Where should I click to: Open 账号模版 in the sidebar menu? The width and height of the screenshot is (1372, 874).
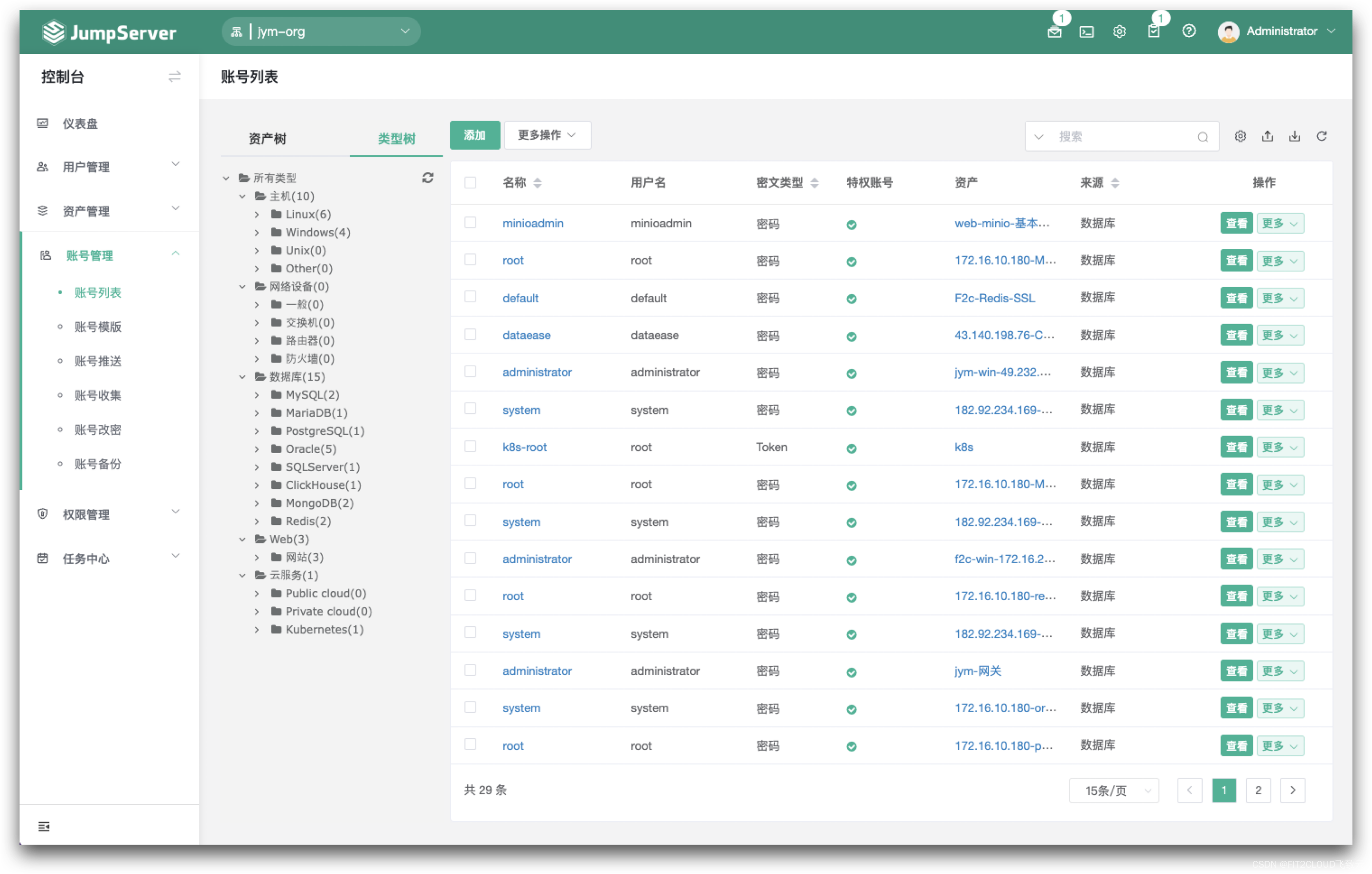(98, 327)
